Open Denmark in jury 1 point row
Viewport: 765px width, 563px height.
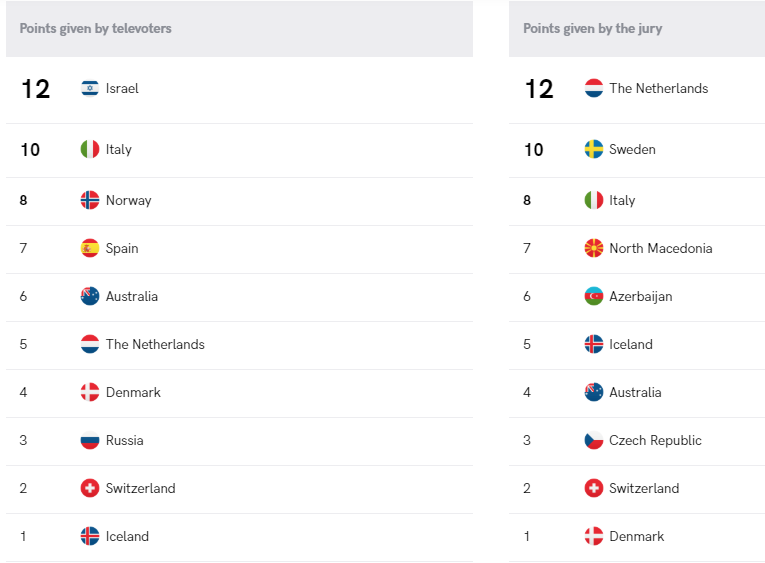tap(637, 536)
